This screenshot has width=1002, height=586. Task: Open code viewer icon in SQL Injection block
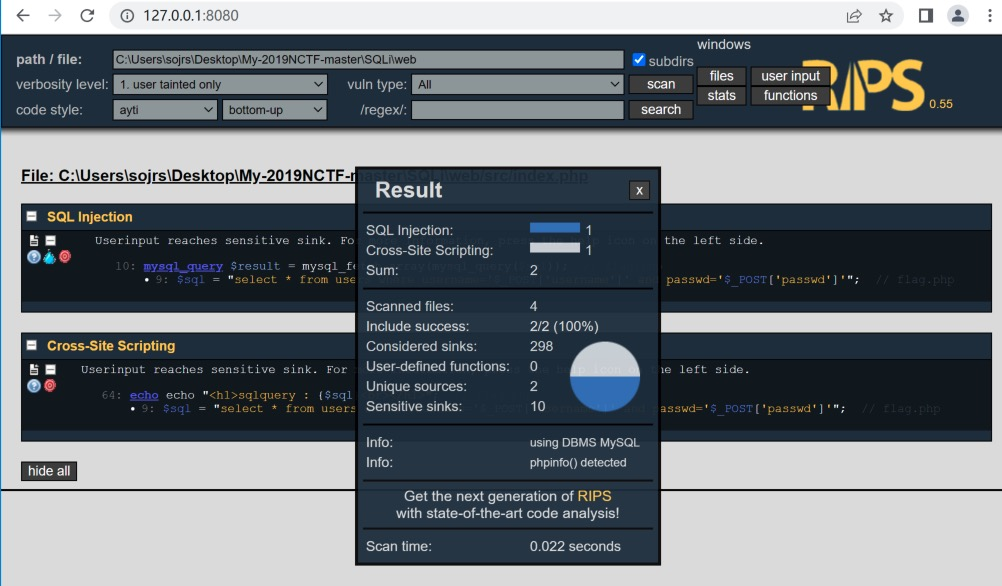click(x=34, y=241)
